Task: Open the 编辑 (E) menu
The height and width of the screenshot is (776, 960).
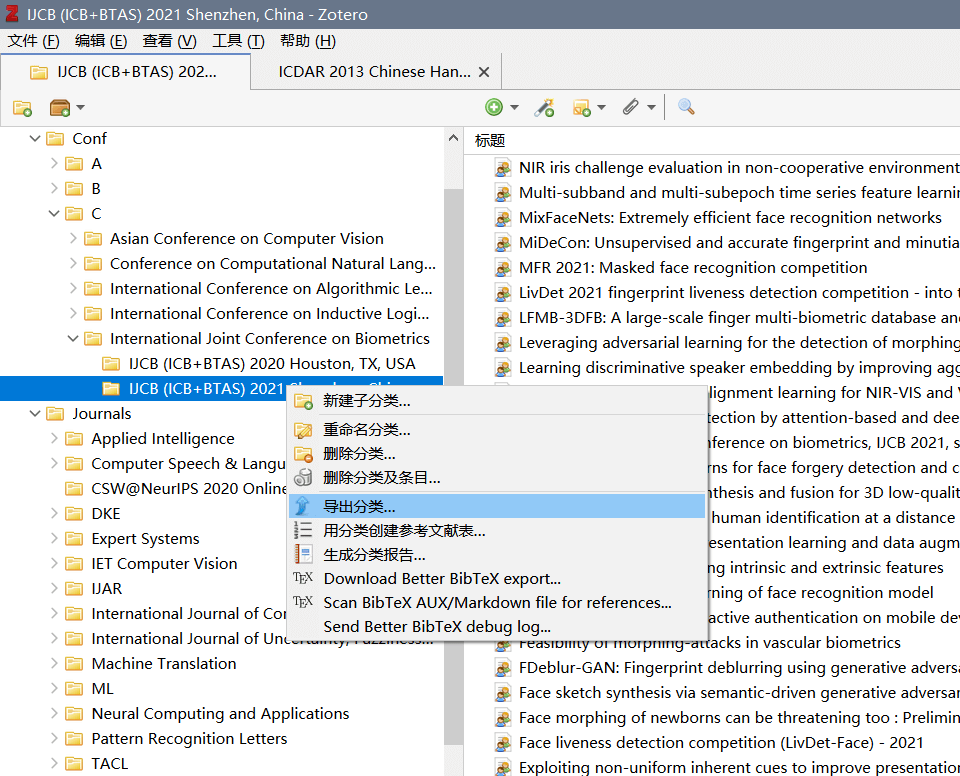Action: click(x=101, y=41)
